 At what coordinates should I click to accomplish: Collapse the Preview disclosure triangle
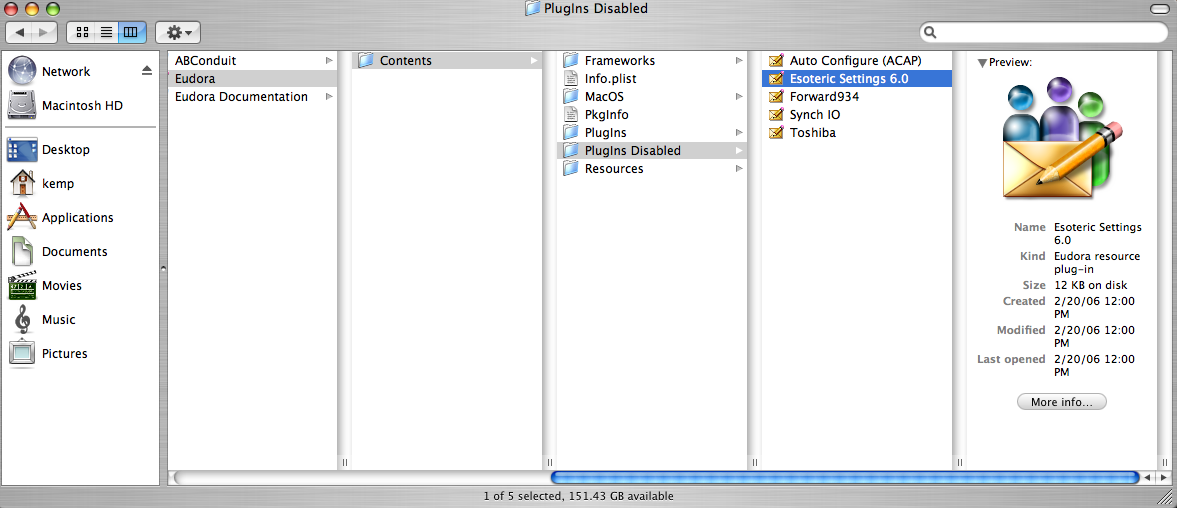pos(982,63)
